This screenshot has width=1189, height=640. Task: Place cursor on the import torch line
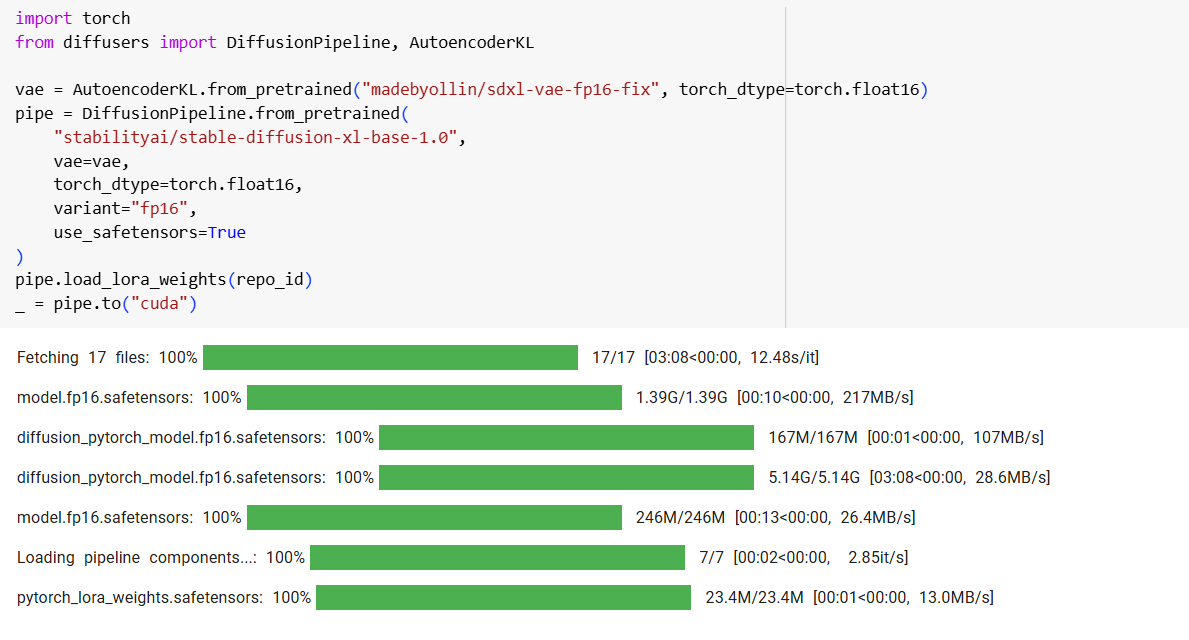pyautogui.click(x=73, y=18)
